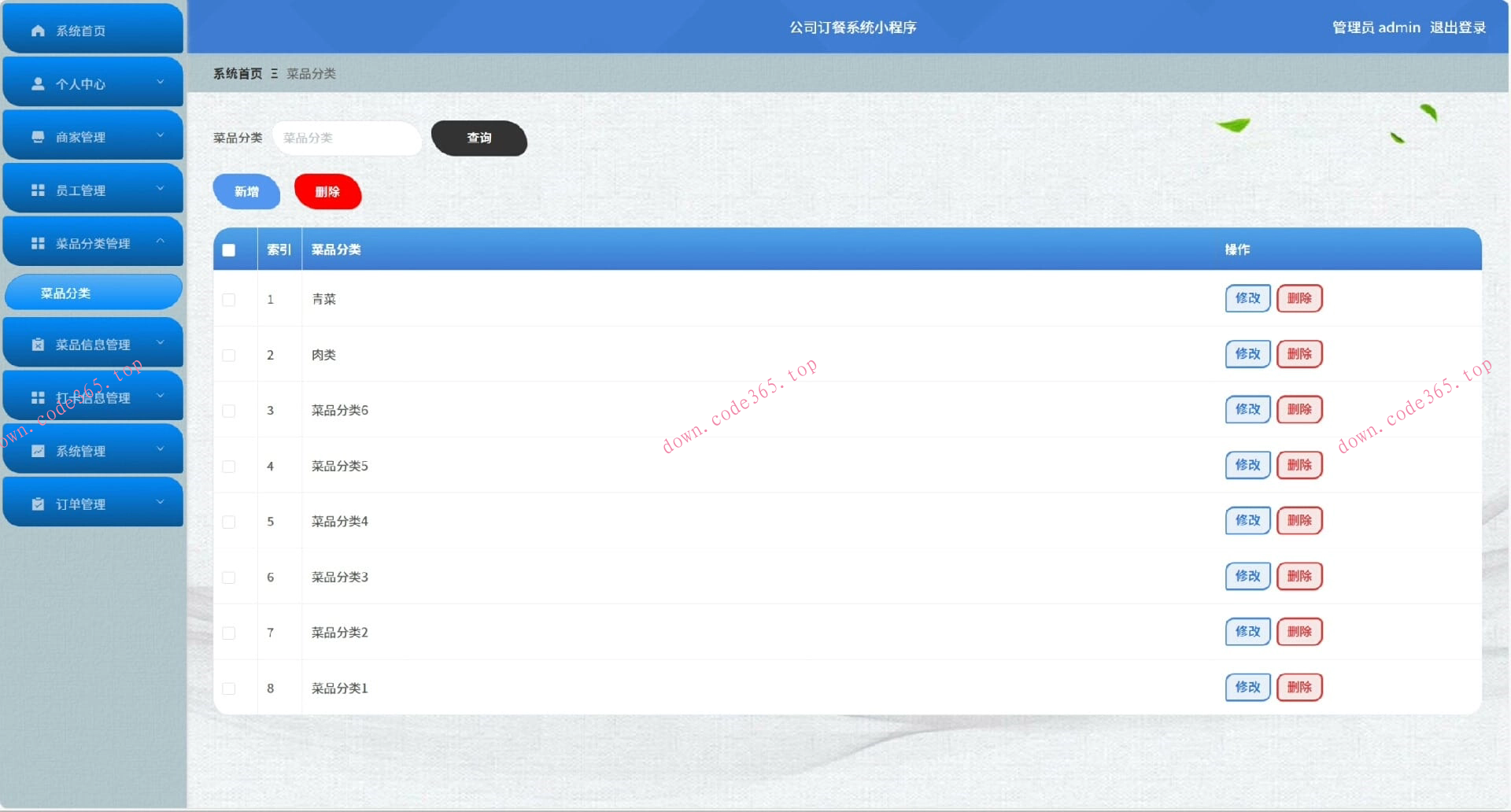Image resolution: width=1511 pixels, height=812 pixels.
Task: Click the grid icon beside 菜品分类管理
Action: [x=38, y=243]
